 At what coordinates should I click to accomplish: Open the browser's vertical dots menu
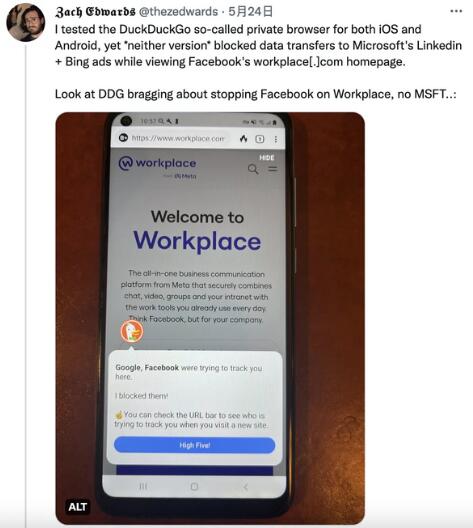click(x=276, y=139)
